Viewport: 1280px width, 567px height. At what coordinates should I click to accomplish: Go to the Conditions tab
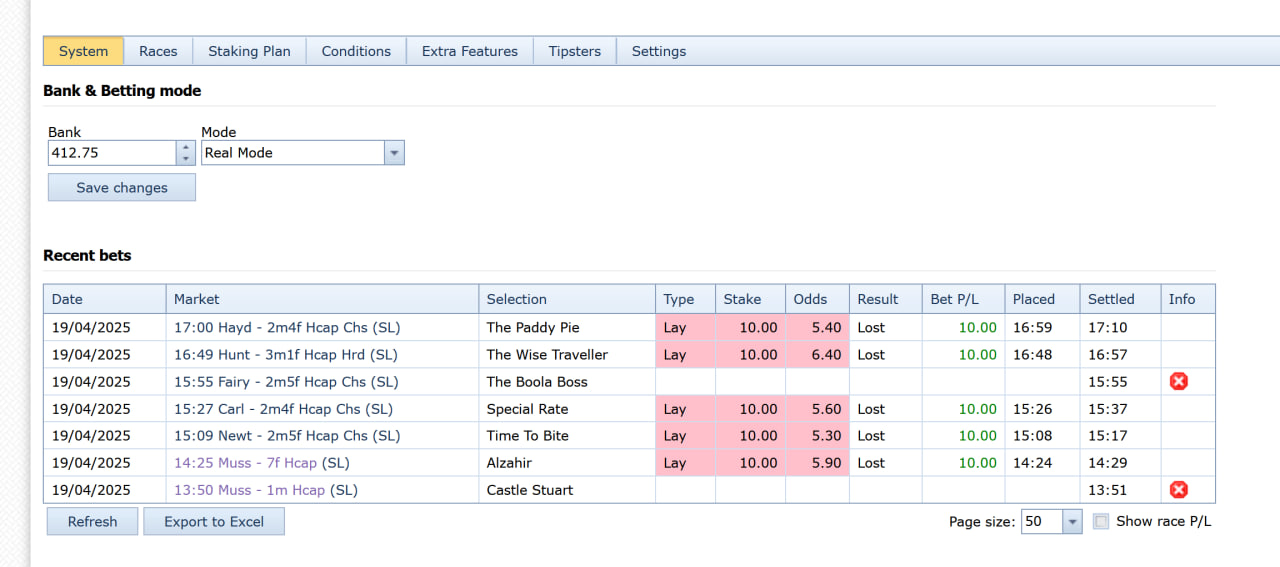pyautogui.click(x=356, y=51)
